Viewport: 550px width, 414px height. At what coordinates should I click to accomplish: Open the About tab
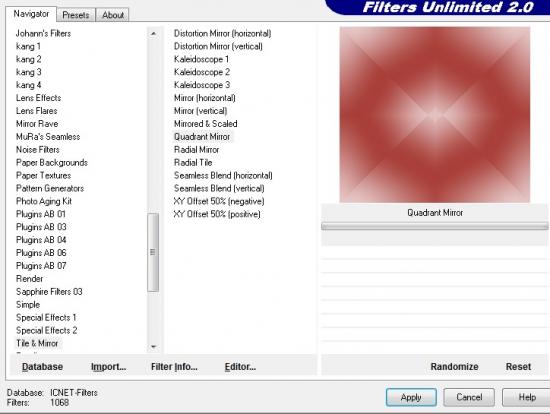pyautogui.click(x=113, y=15)
